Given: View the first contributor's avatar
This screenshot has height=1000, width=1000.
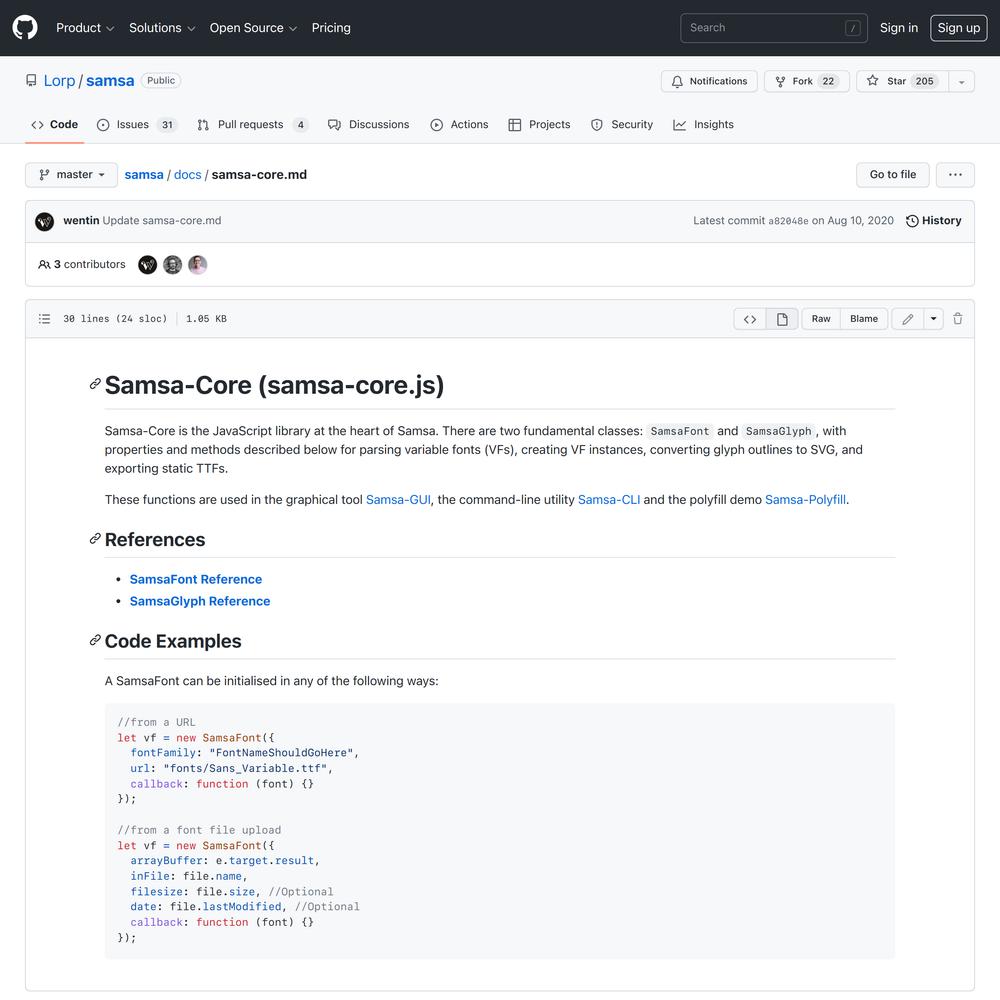Looking at the screenshot, I should point(147,265).
